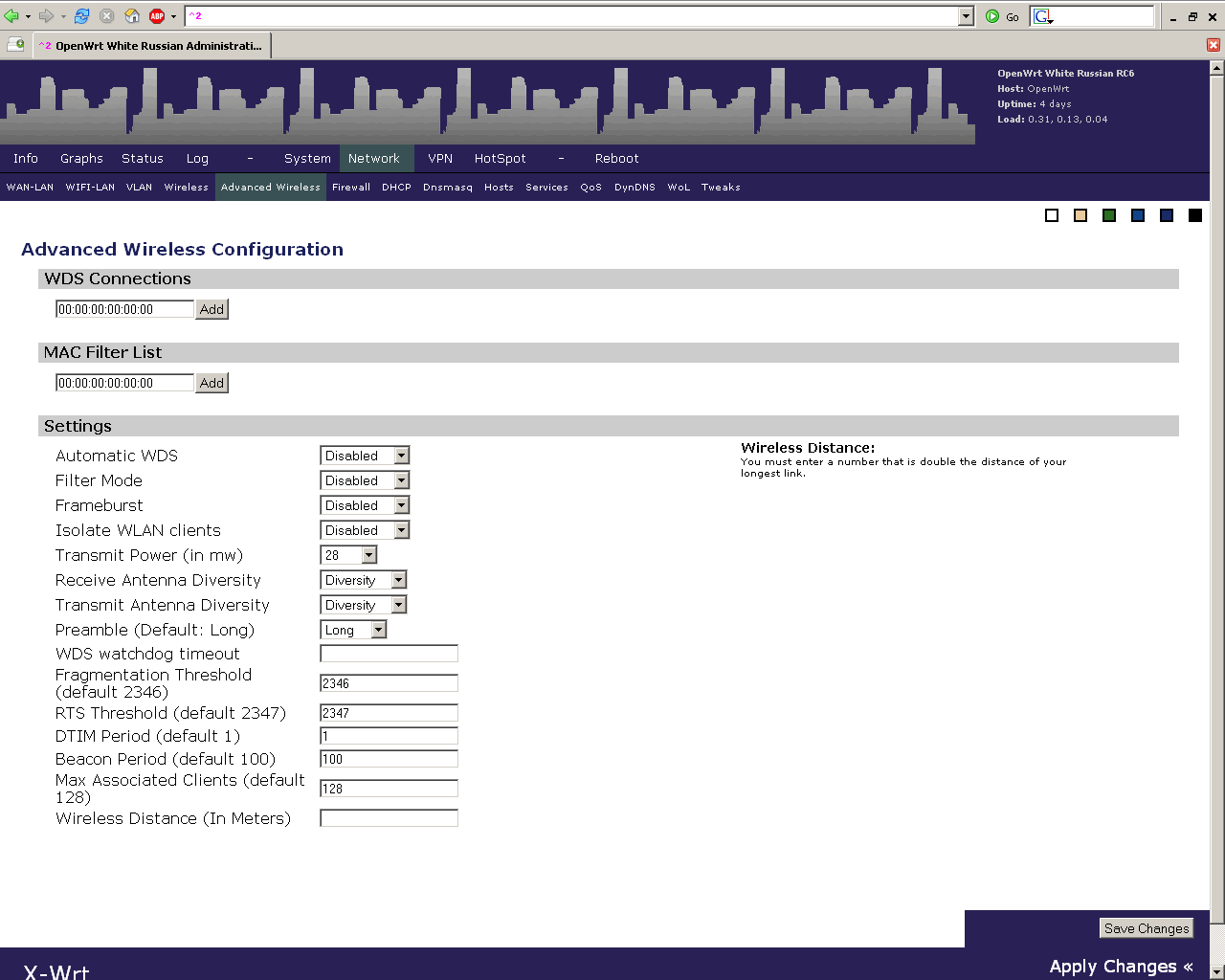Click the Apply Changes link

1121,967
